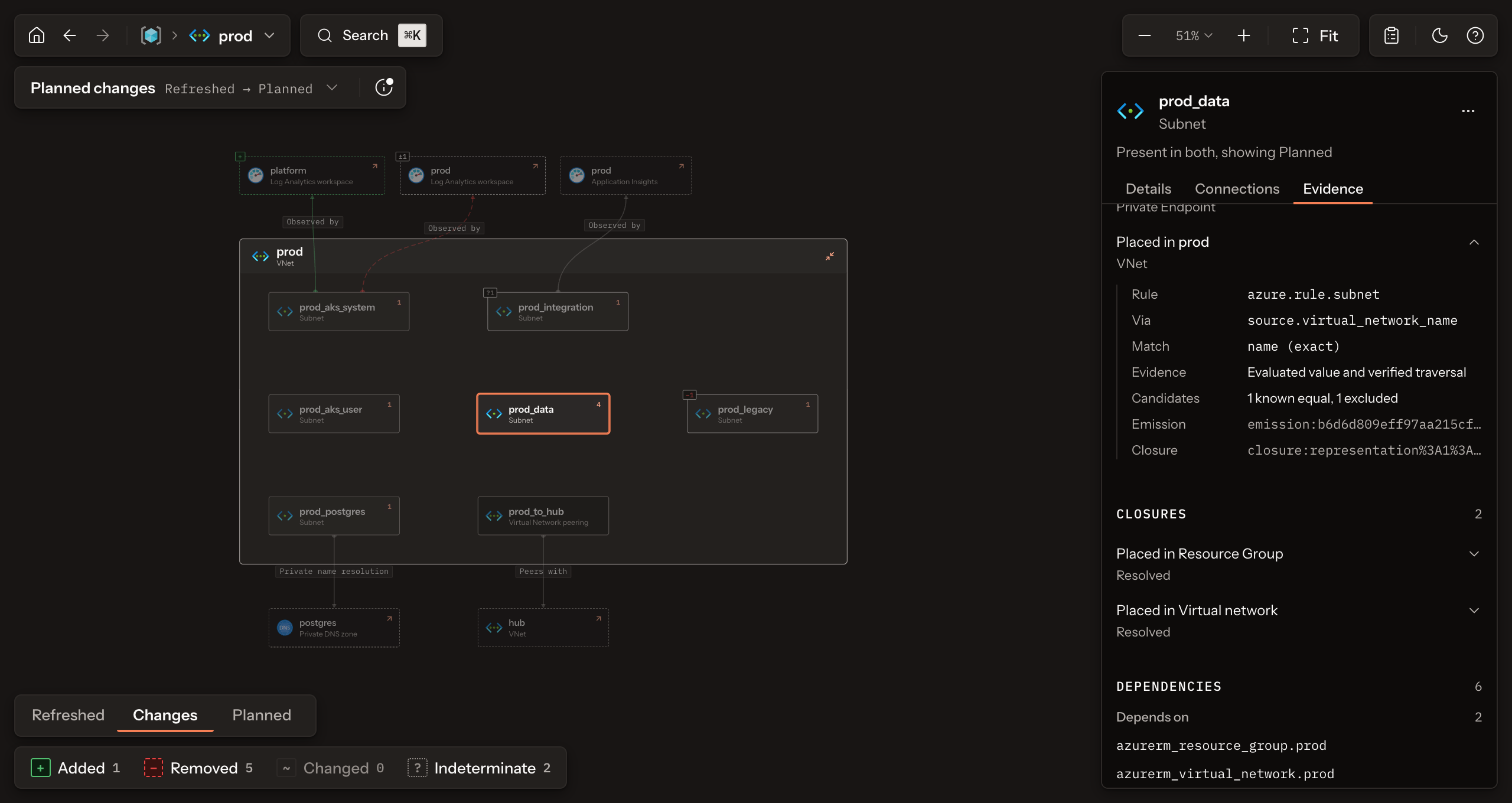The height and width of the screenshot is (803, 1512).
Task: Open azurerm_virtual_network.prod dependency
Action: (1225, 773)
